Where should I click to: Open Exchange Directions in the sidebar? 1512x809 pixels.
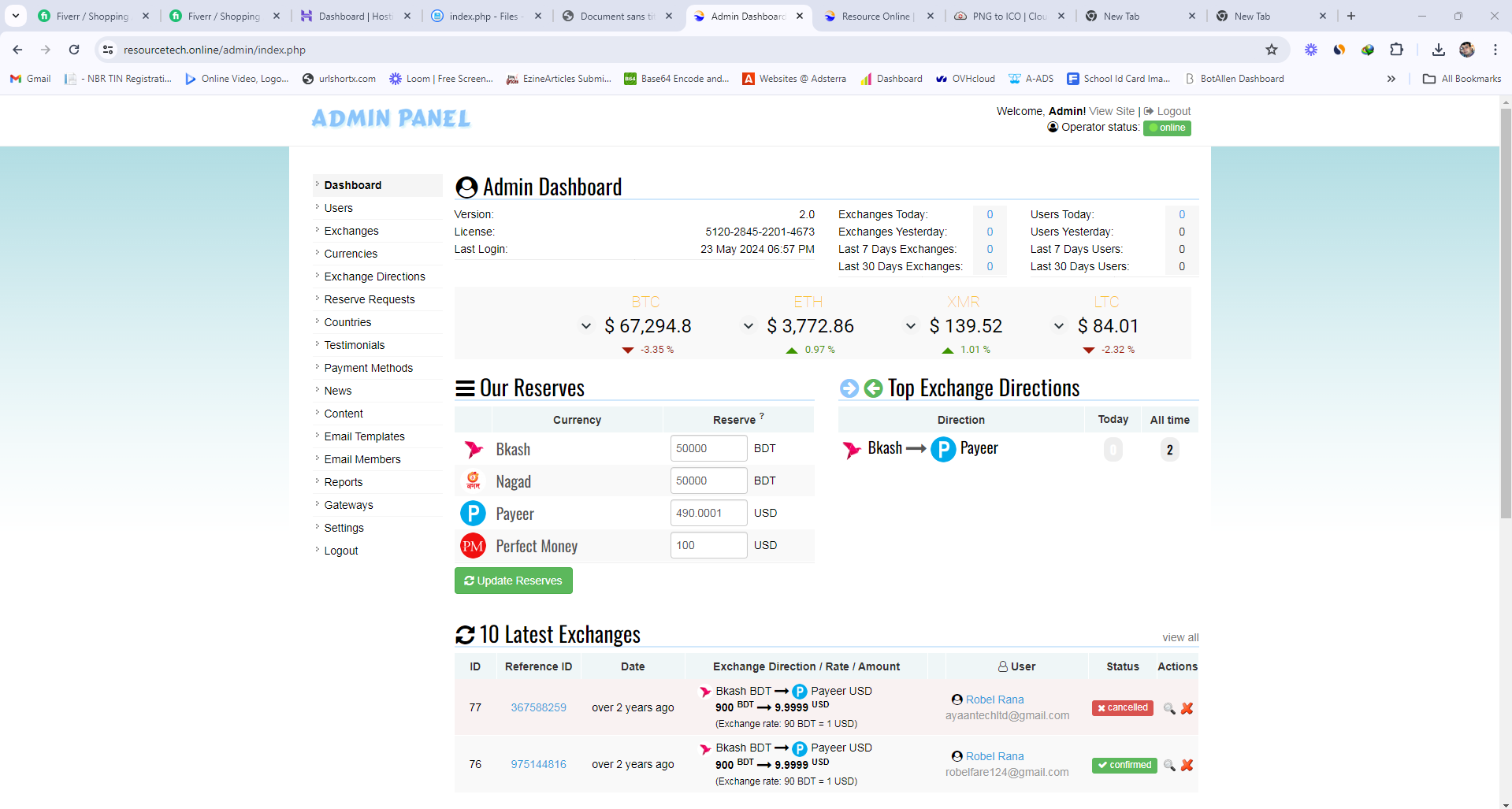click(x=374, y=276)
